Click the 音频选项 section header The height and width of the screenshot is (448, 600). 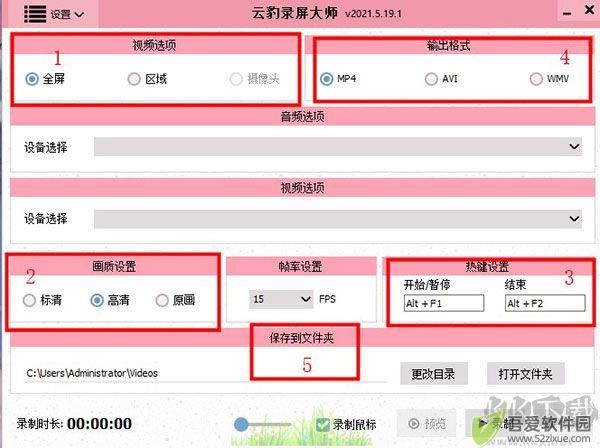click(x=302, y=117)
